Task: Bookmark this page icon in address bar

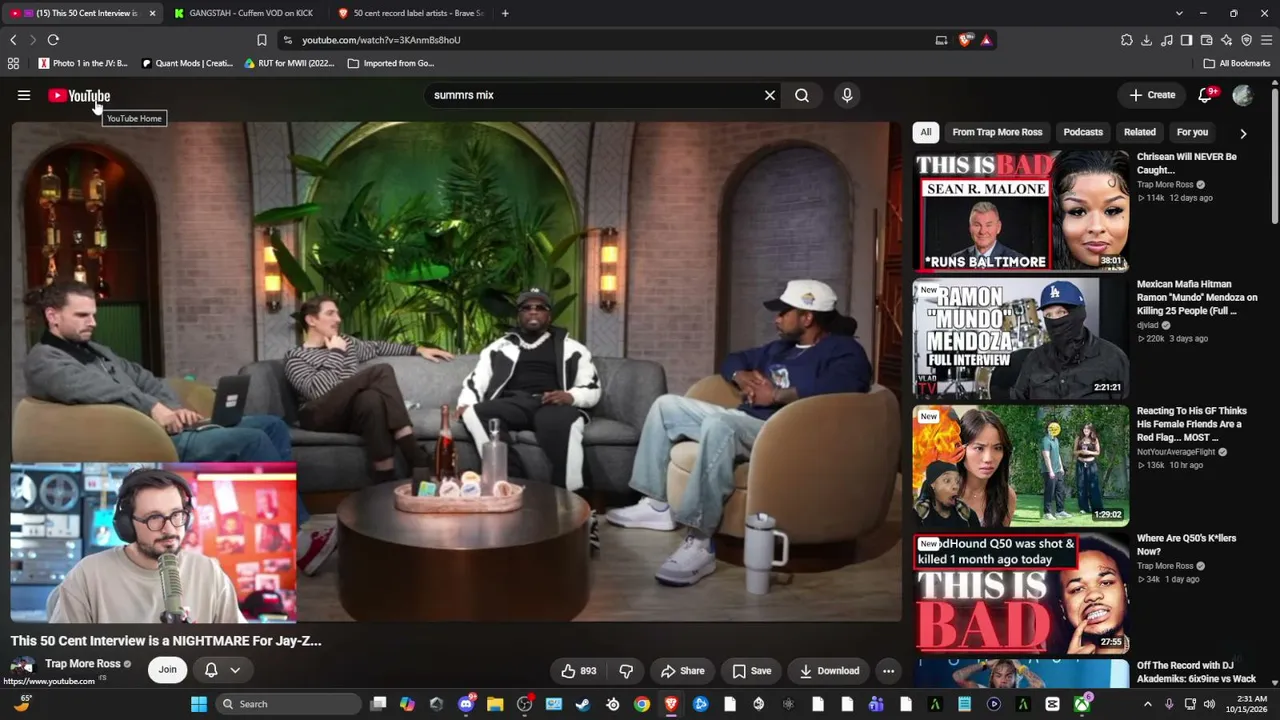Action: [262, 40]
